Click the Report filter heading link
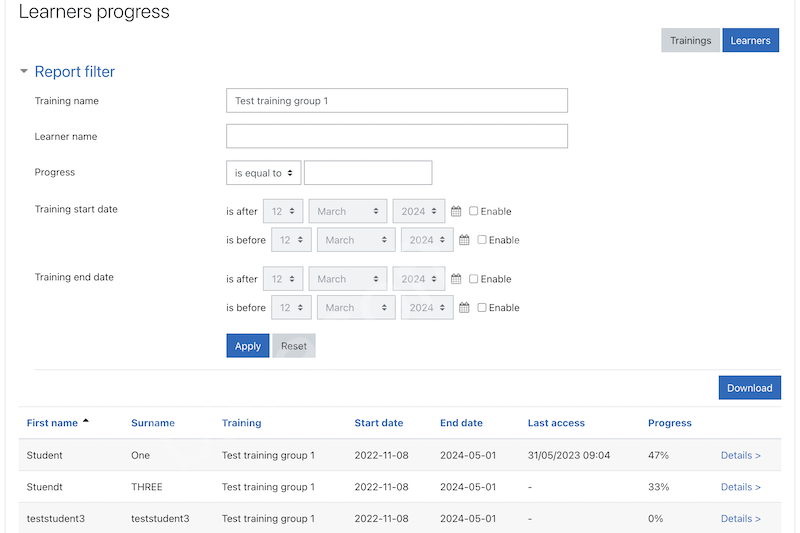Image resolution: width=800 pixels, height=533 pixels. (74, 71)
